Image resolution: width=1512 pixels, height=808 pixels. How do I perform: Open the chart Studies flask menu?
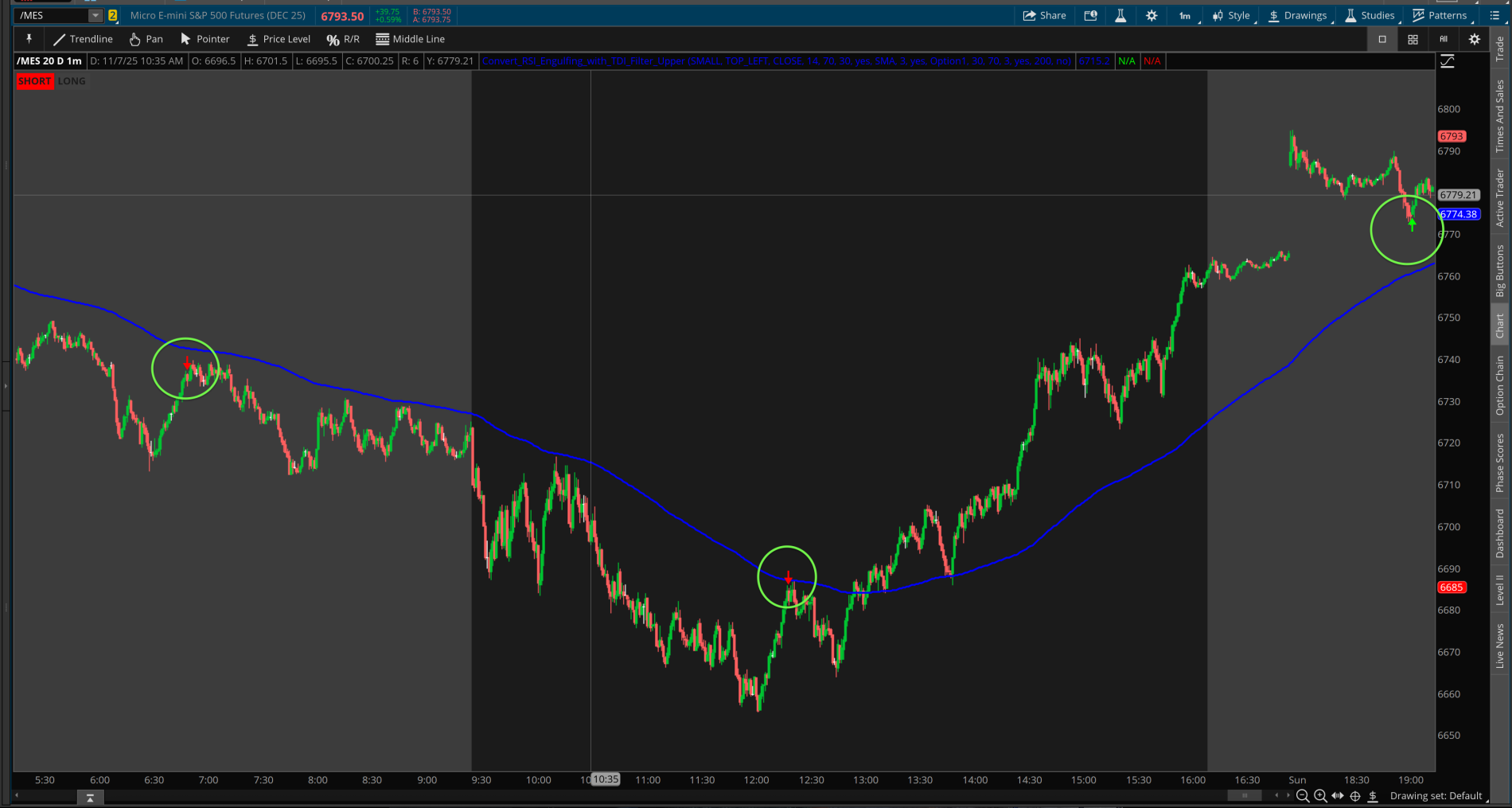coord(1370,14)
